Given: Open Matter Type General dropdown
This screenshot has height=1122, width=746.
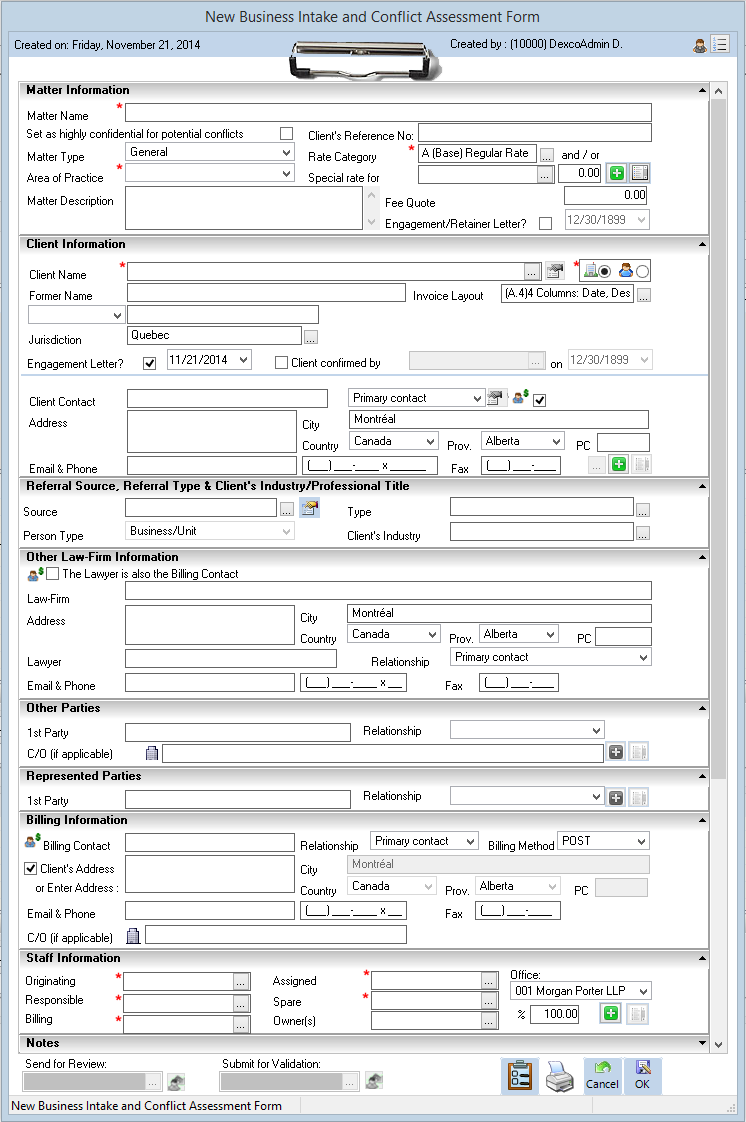Looking at the screenshot, I should click(286, 152).
